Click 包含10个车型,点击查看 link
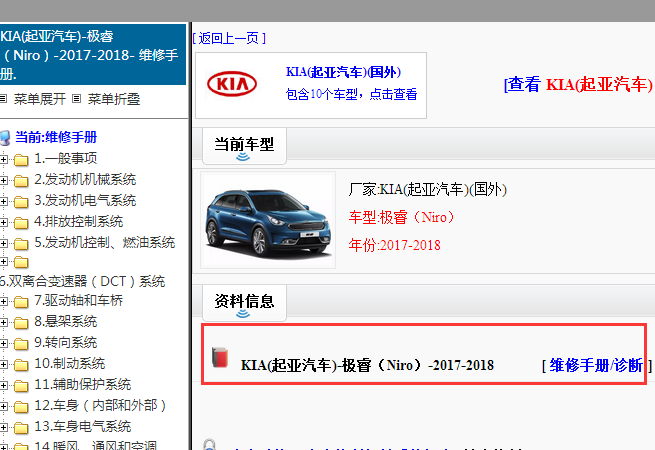655x450 pixels. tap(351, 94)
